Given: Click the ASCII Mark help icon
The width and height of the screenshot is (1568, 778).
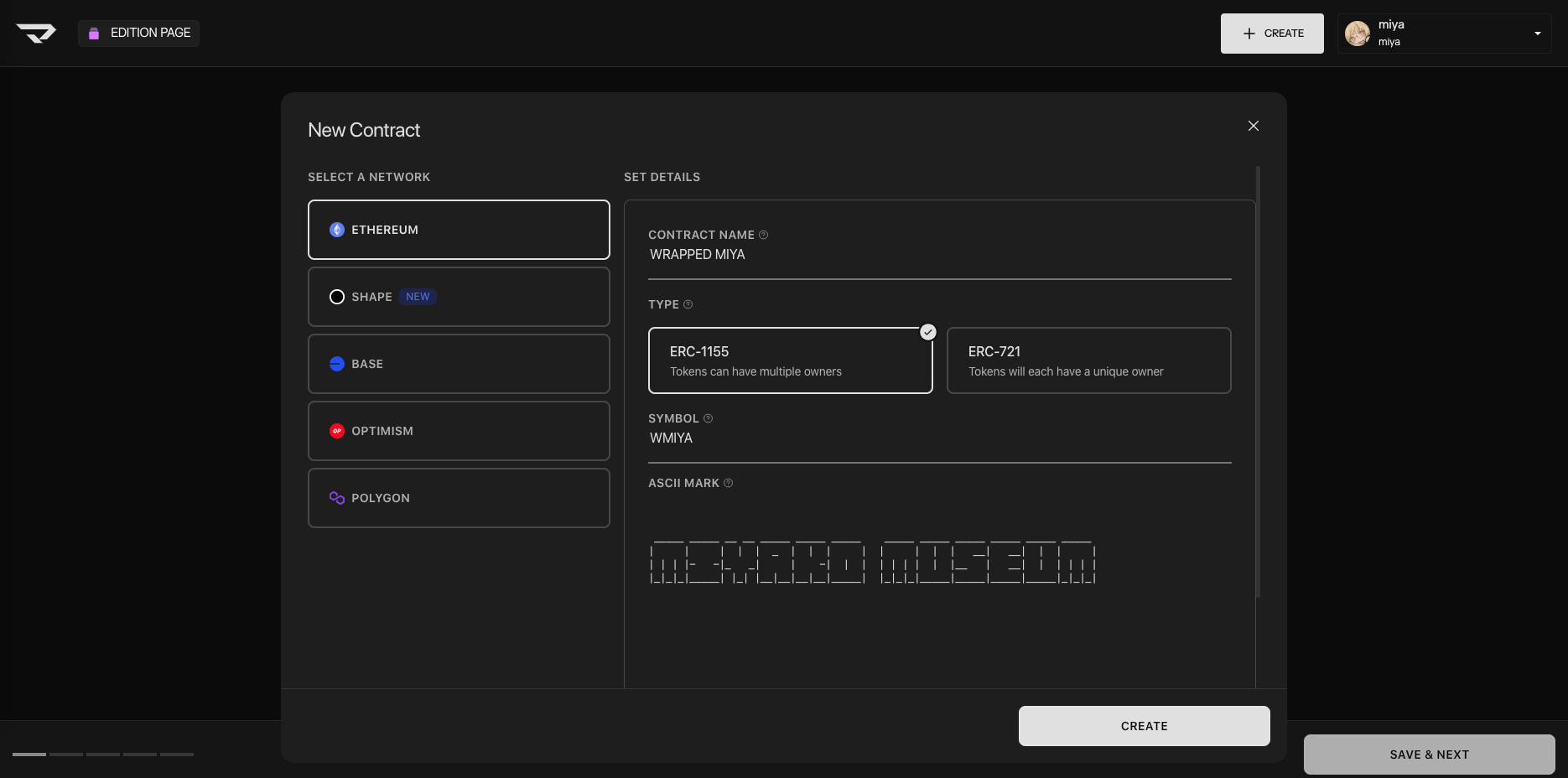Looking at the screenshot, I should 728,483.
